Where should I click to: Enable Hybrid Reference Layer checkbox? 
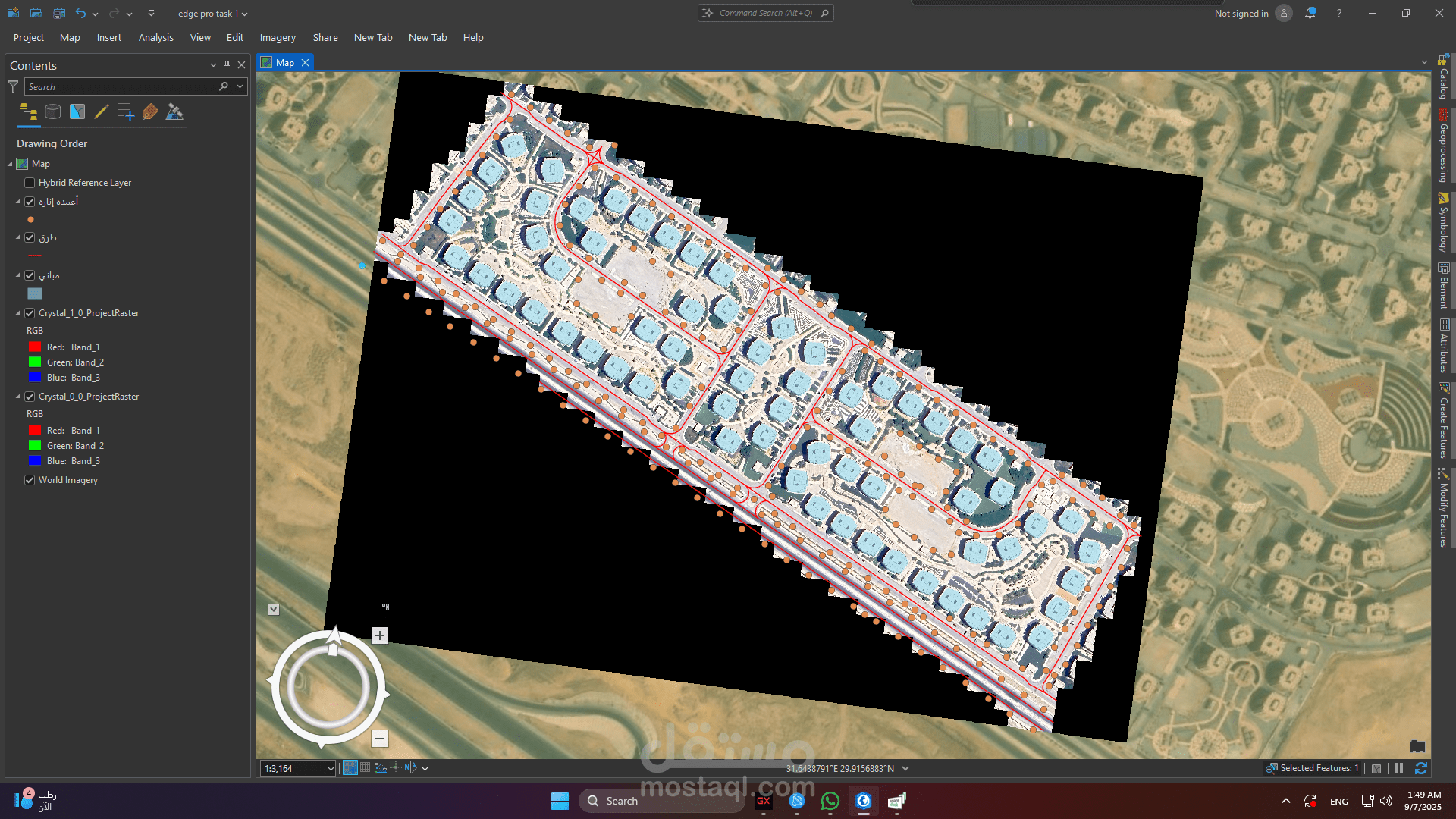tap(30, 183)
